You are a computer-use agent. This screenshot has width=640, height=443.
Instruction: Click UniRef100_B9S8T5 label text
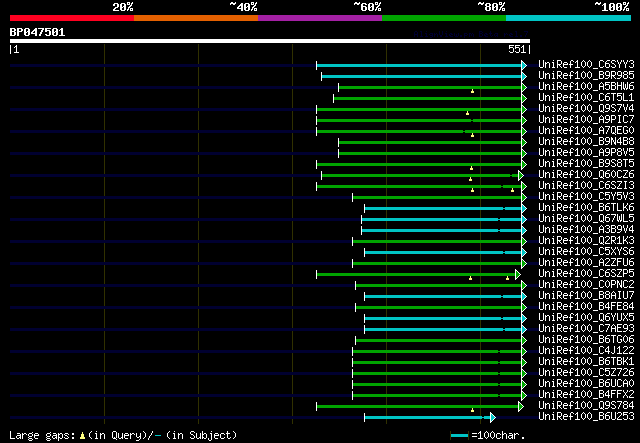(586, 164)
